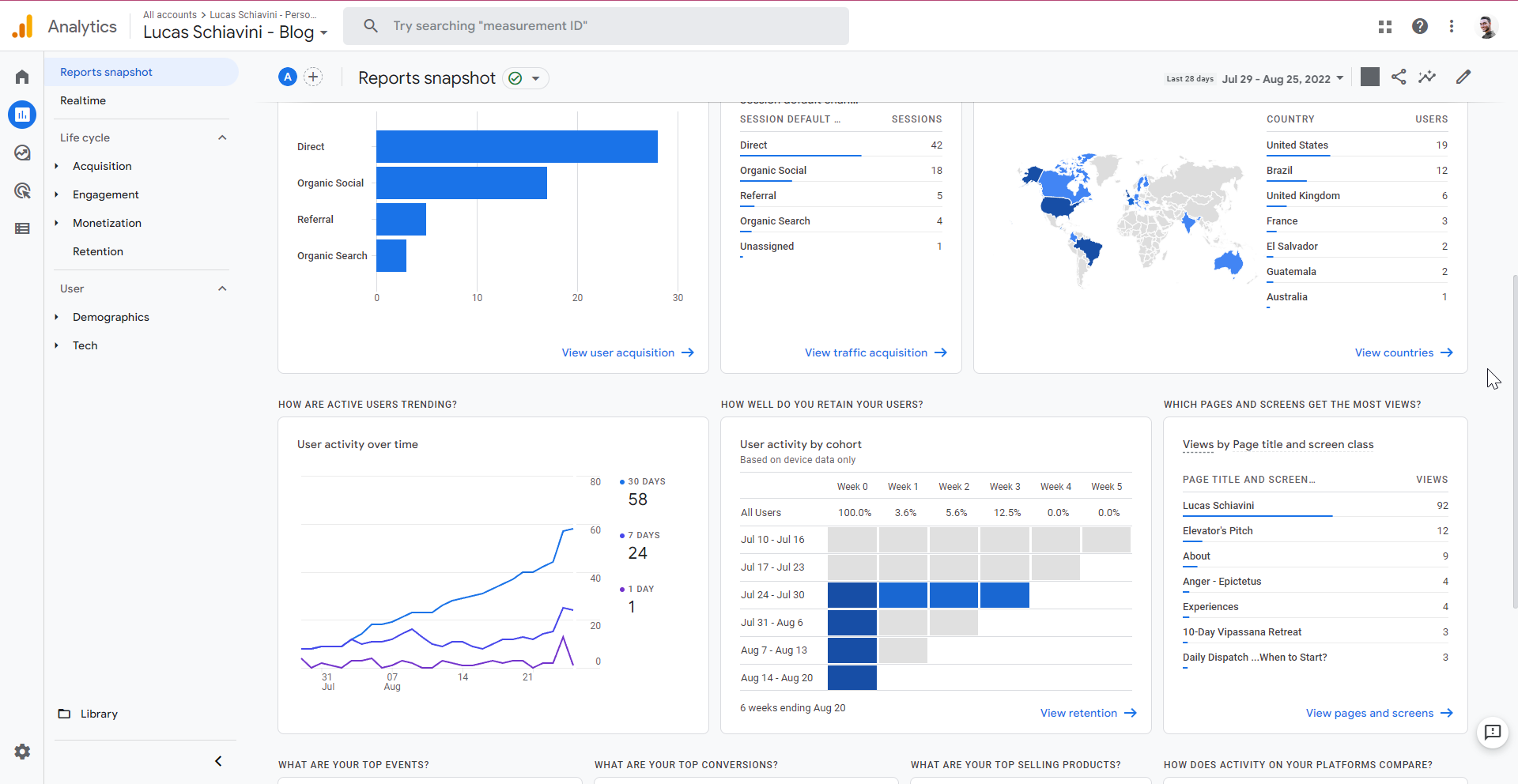Screen dimensions: 1518x784
Task: Collapse the User section
Action: pyautogui.click(x=222, y=288)
